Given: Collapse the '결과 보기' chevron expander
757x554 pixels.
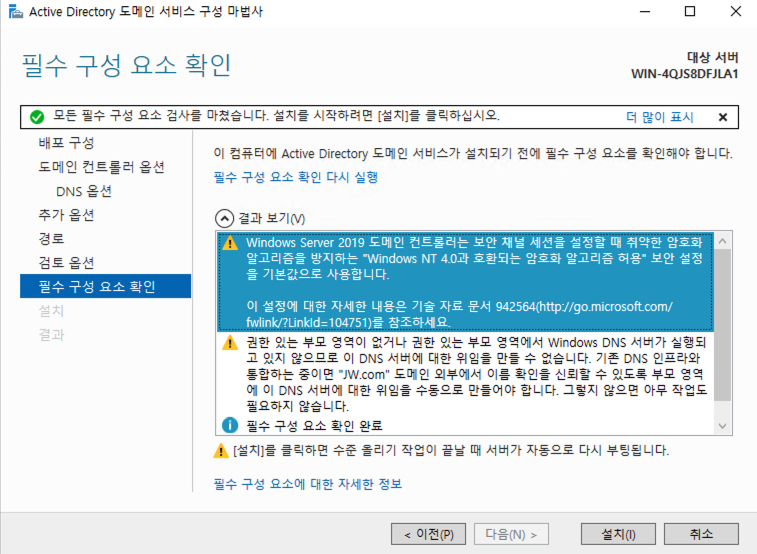Looking at the screenshot, I should click(x=224, y=219).
